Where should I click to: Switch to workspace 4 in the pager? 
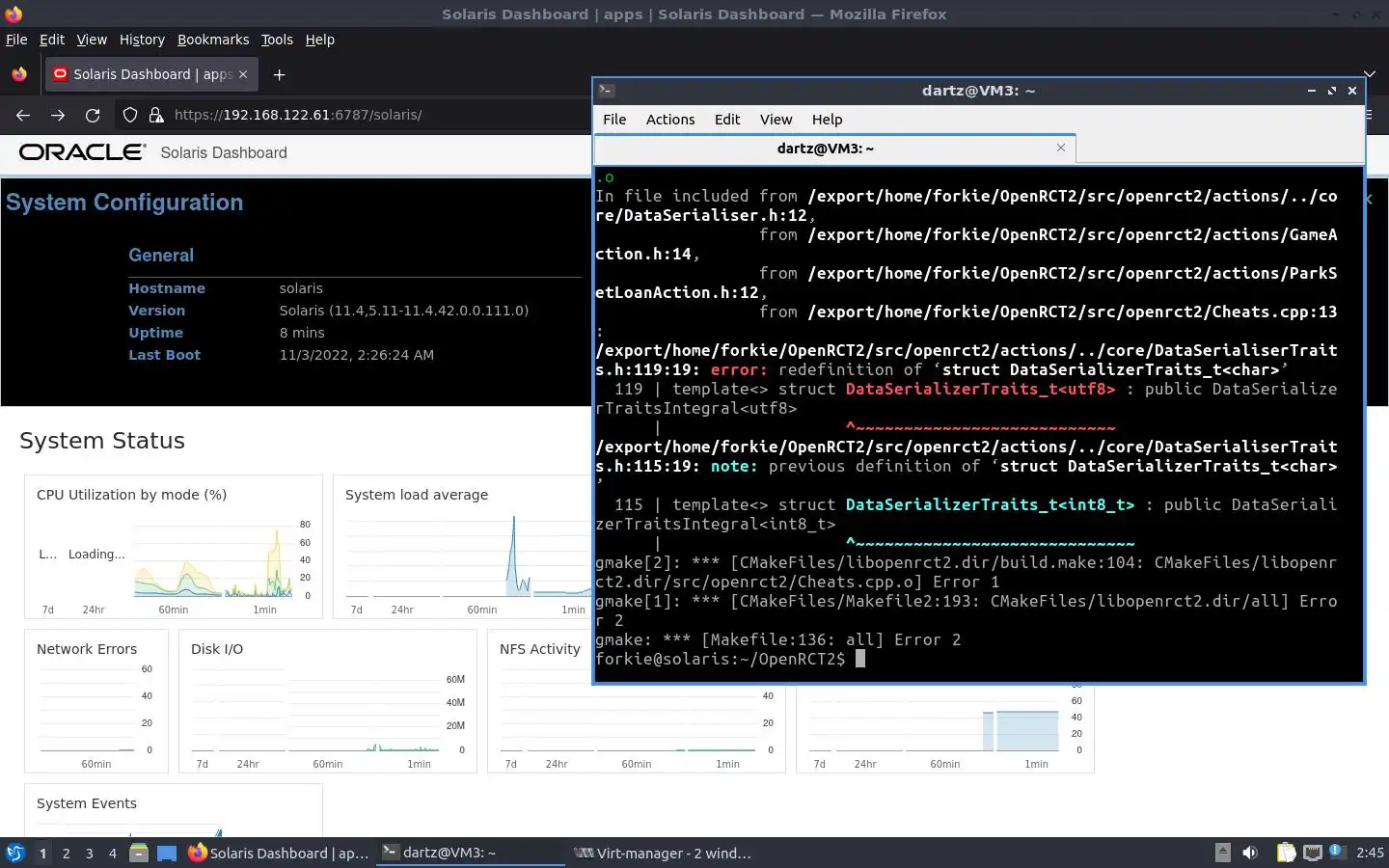[112, 853]
